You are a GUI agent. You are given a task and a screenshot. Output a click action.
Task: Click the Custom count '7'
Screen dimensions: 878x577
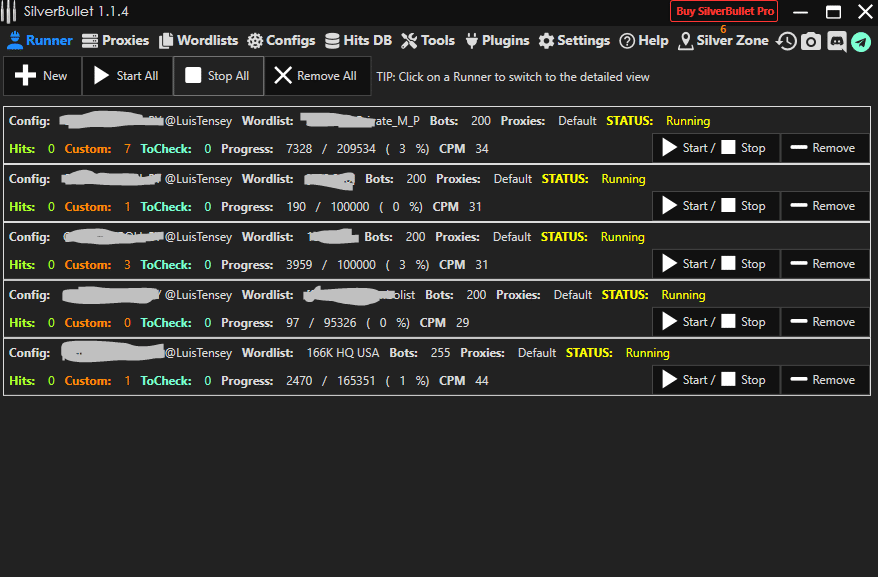(127, 149)
